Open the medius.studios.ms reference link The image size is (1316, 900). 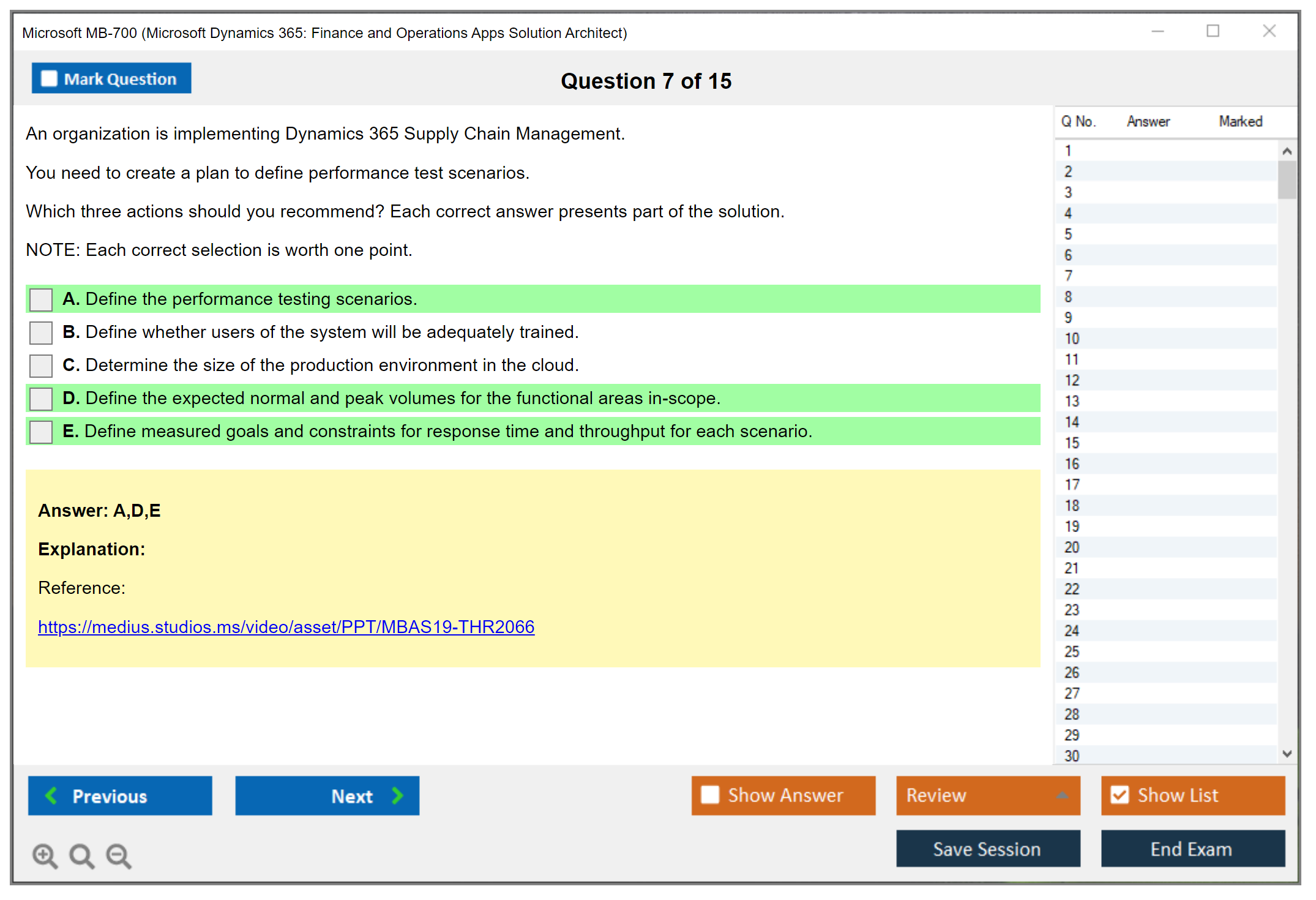pyautogui.click(x=286, y=627)
